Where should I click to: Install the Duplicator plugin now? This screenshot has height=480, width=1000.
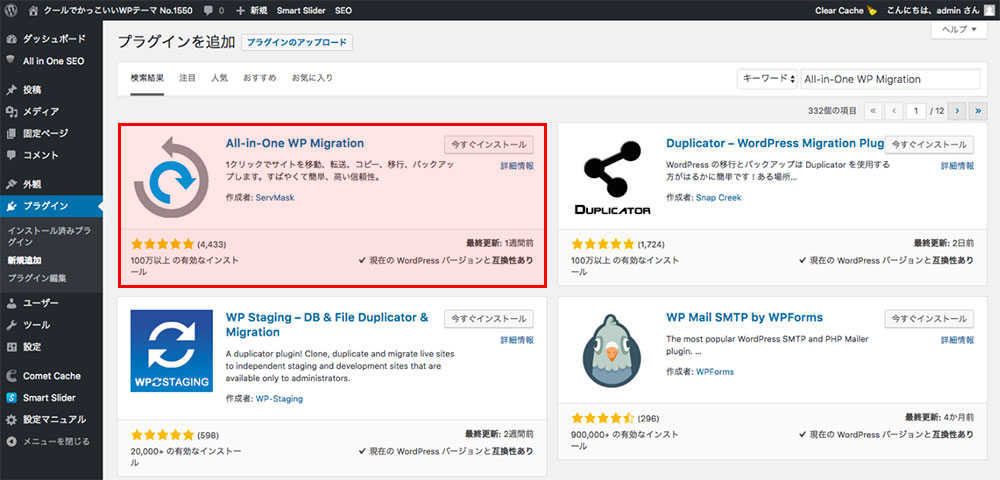click(x=929, y=145)
